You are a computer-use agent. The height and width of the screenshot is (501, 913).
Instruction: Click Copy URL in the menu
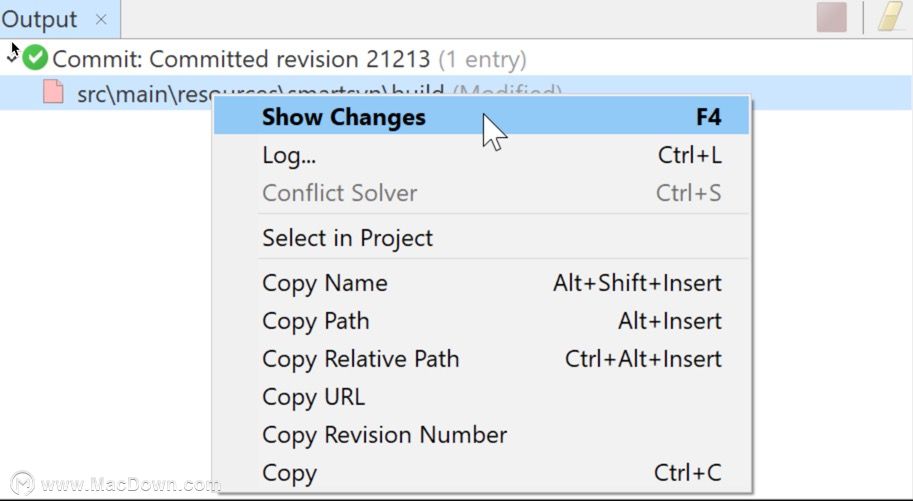313,397
